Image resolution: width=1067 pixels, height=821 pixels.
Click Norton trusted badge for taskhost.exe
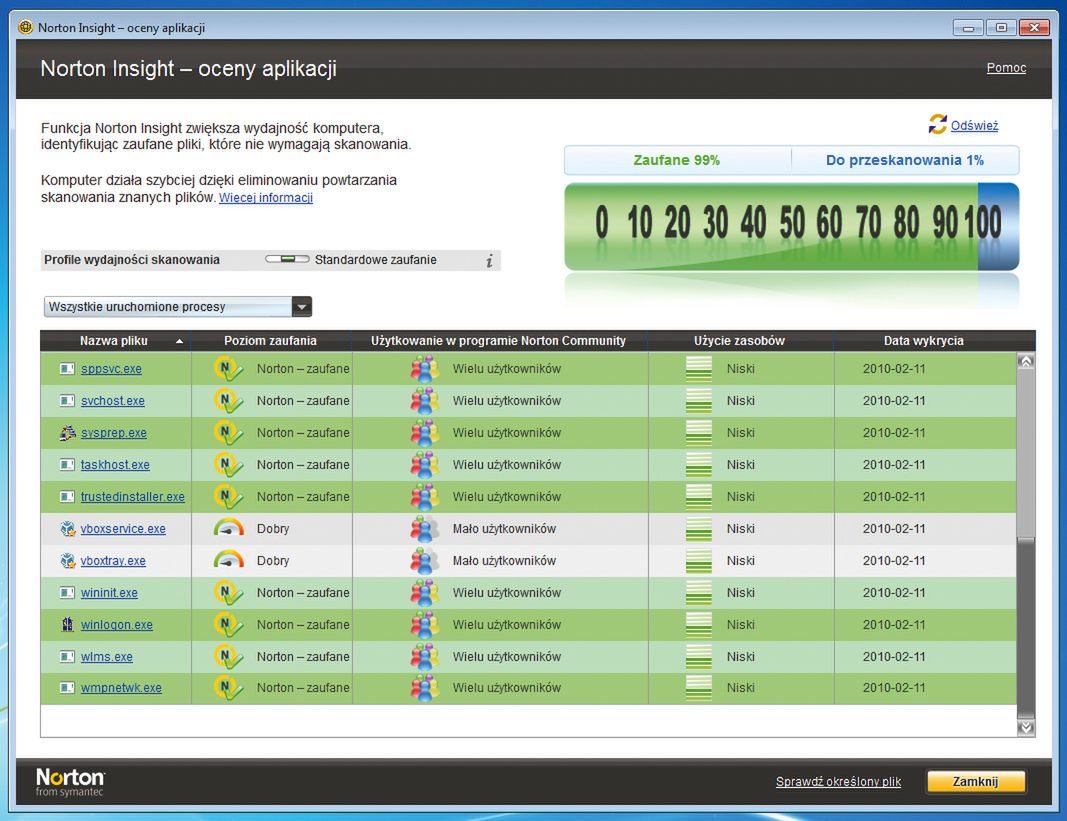(x=228, y=465)
